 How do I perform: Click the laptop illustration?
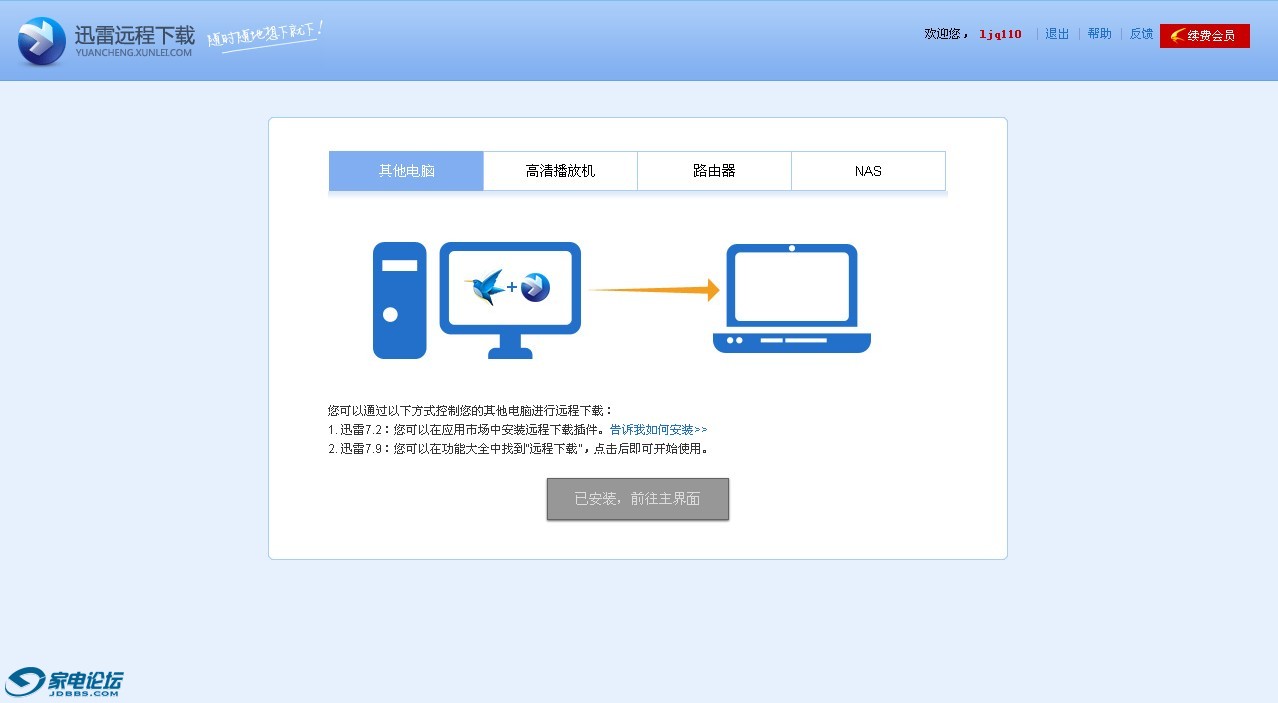point(792,298)
